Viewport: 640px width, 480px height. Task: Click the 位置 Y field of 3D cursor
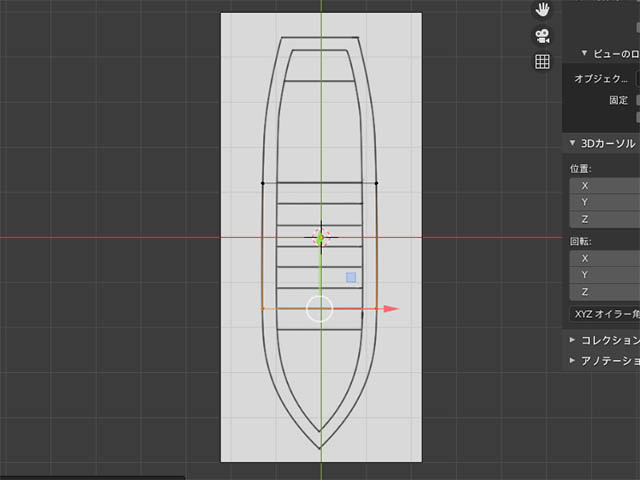pyautogui.click(x=605, y=202)
